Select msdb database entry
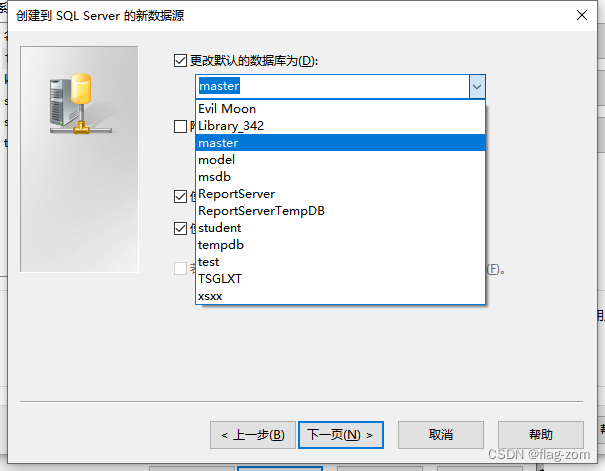The height and width of the screenshot is (471, 605). [340, 177]
